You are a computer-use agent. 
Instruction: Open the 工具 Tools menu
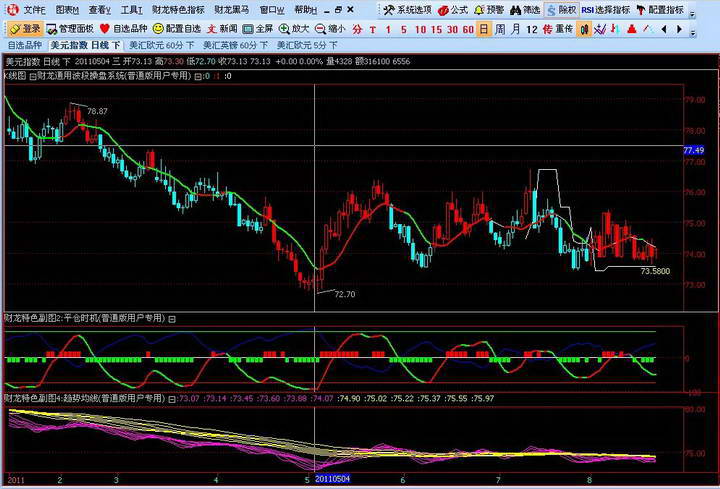pyautogui.click(x=132, y=10)
